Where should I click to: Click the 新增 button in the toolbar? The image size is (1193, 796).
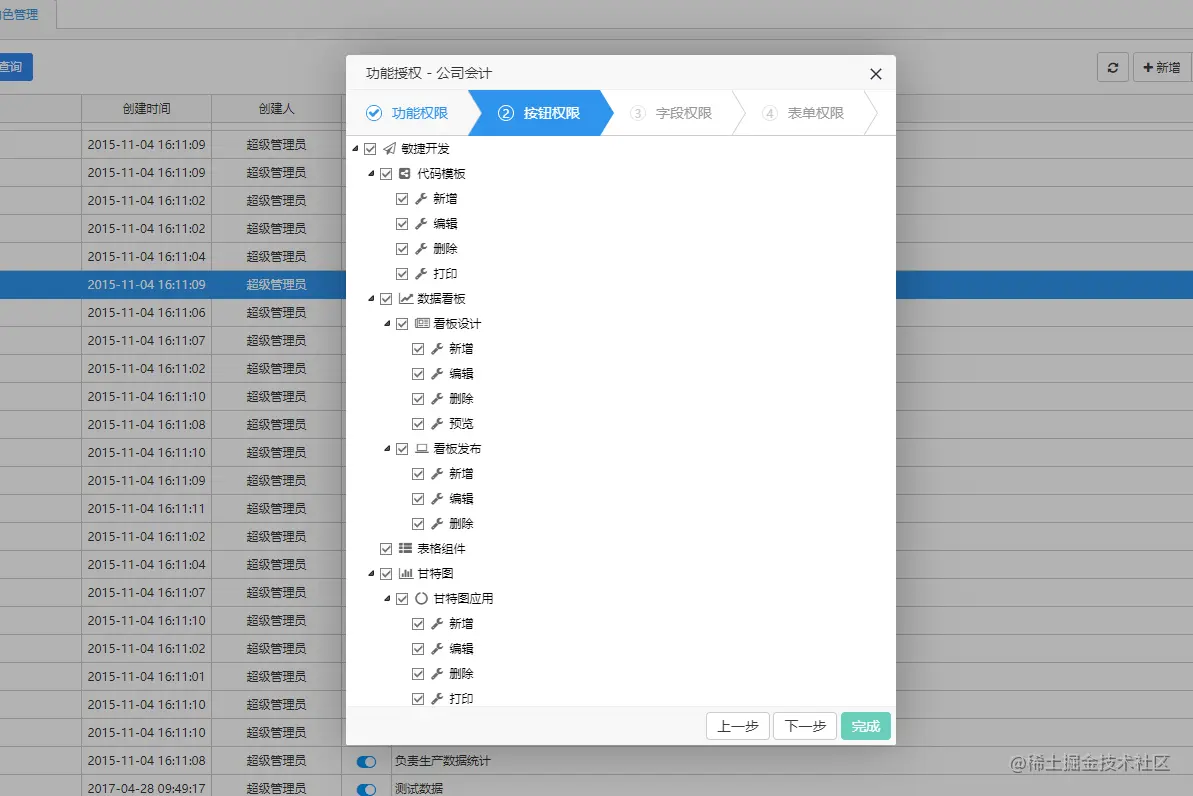(x=1162, y=67)
